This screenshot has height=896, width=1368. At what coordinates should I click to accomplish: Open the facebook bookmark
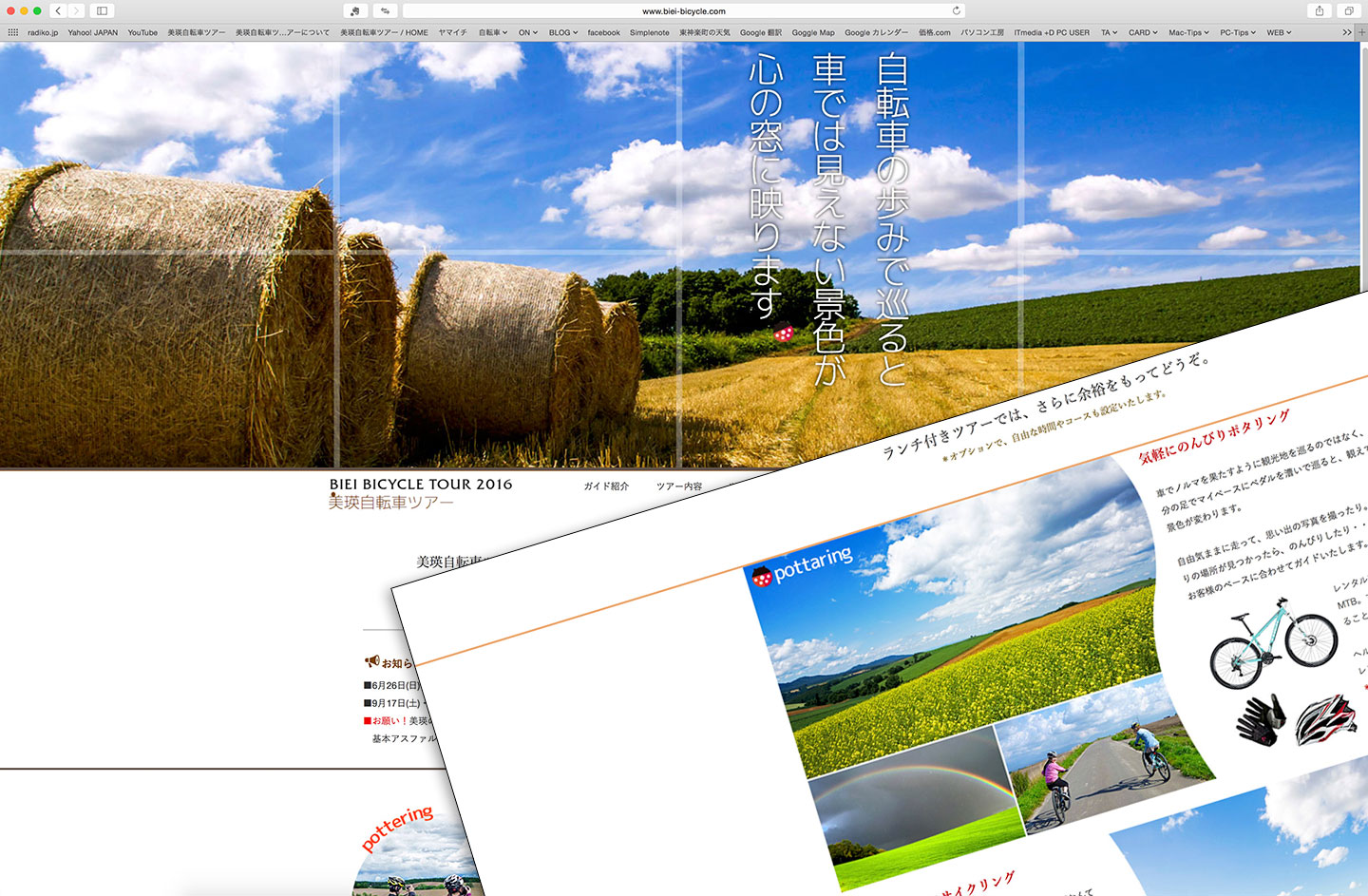point(603,32)
